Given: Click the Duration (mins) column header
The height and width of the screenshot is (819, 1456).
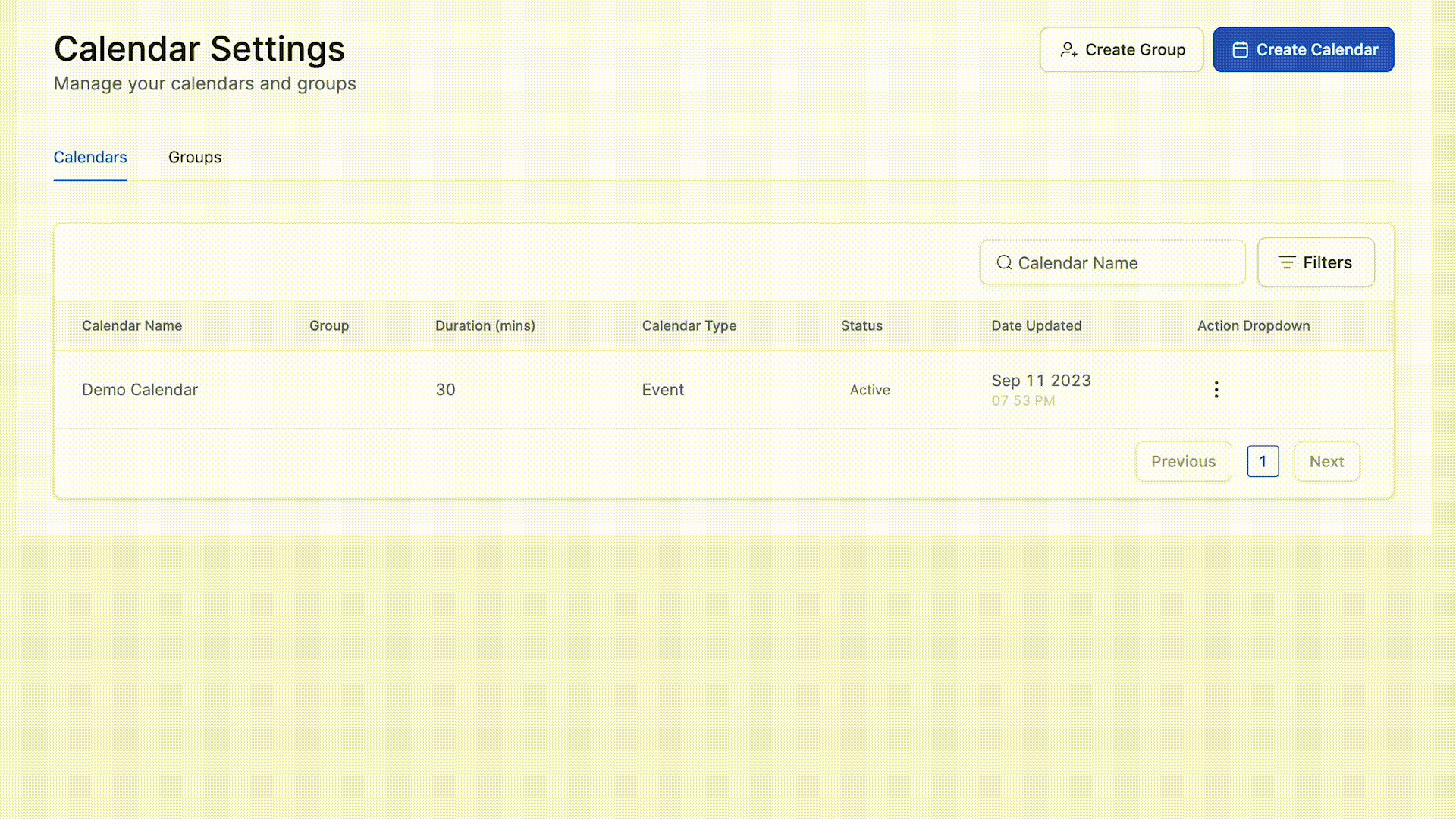Looking at the screenshot, I should [485, 325].
